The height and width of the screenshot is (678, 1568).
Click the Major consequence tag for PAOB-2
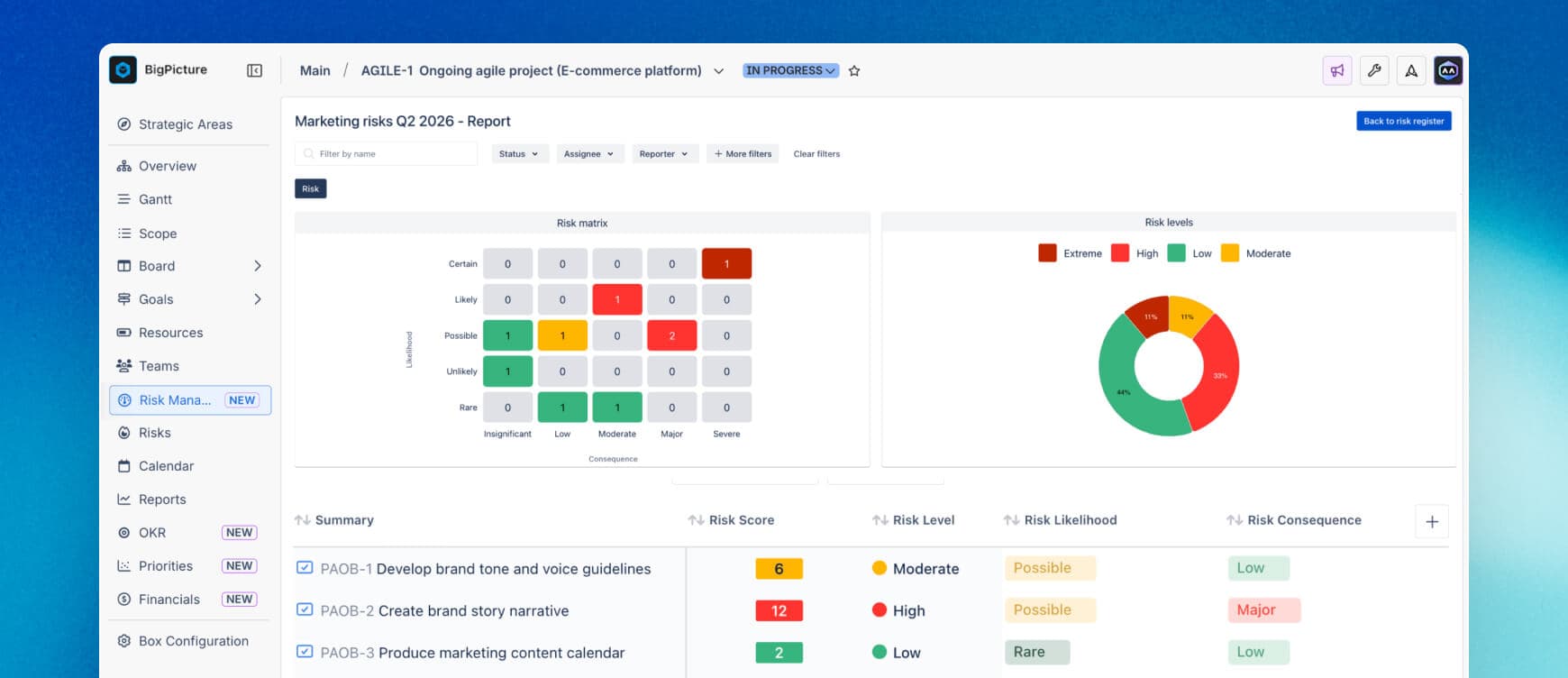(x=1263, y=609)
